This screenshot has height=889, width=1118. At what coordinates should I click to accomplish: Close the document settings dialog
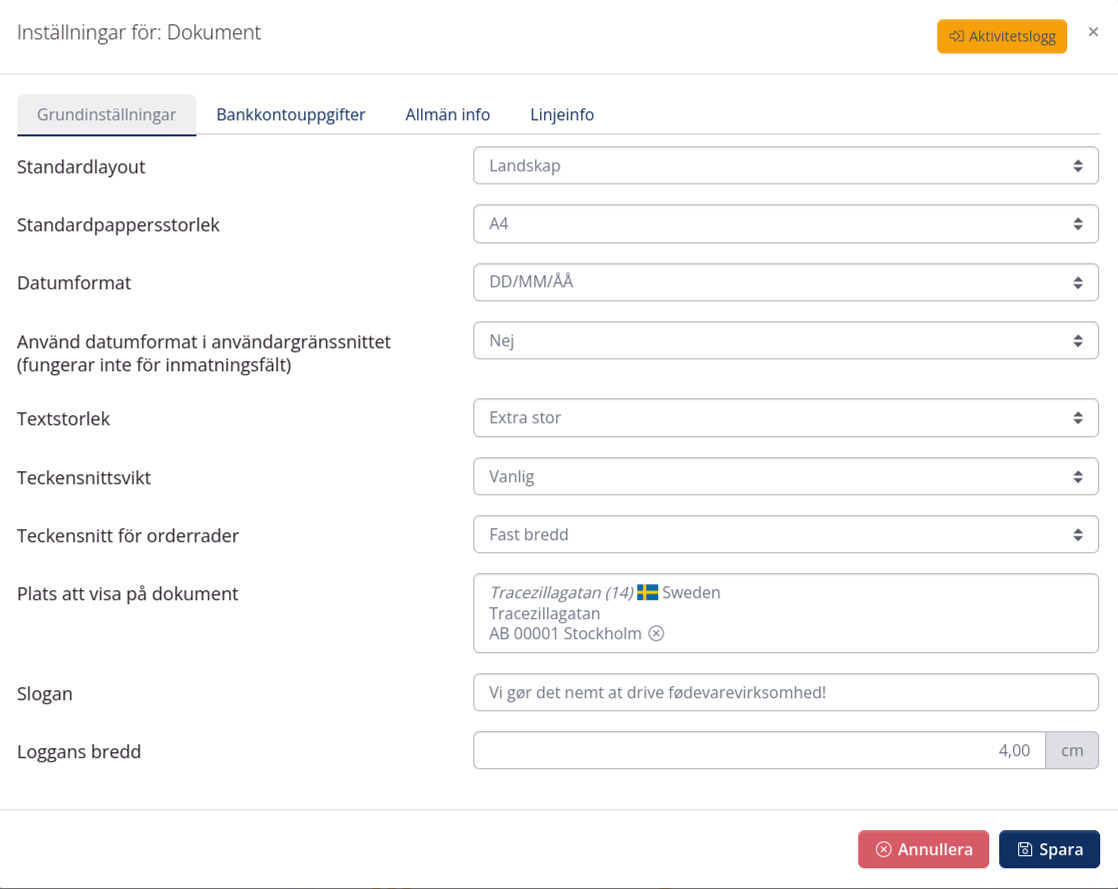pyautogui.click(x=1093, y=33)
